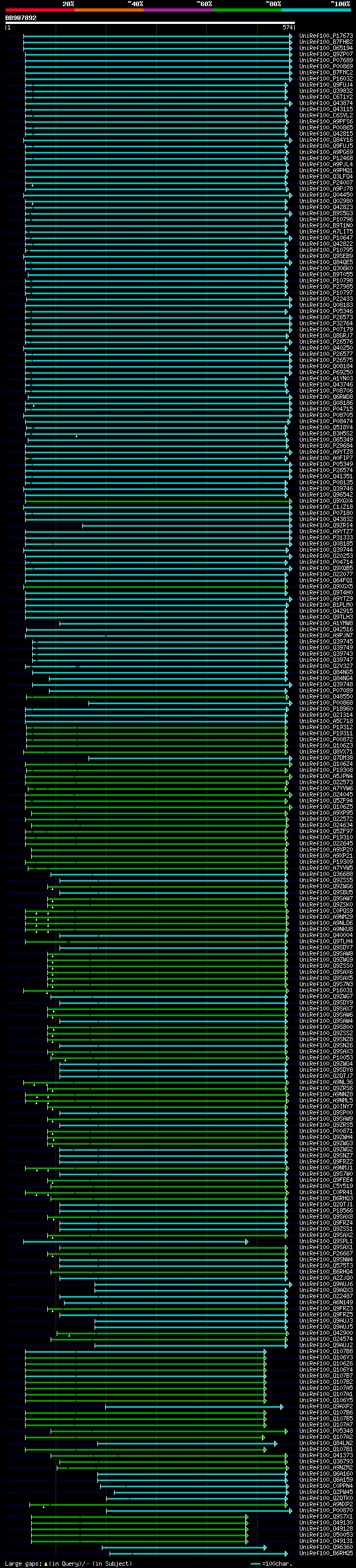Select hit label UniRef100_Q9TLH4
This screenshot has height=1568, width=356.
pos(326,942)
